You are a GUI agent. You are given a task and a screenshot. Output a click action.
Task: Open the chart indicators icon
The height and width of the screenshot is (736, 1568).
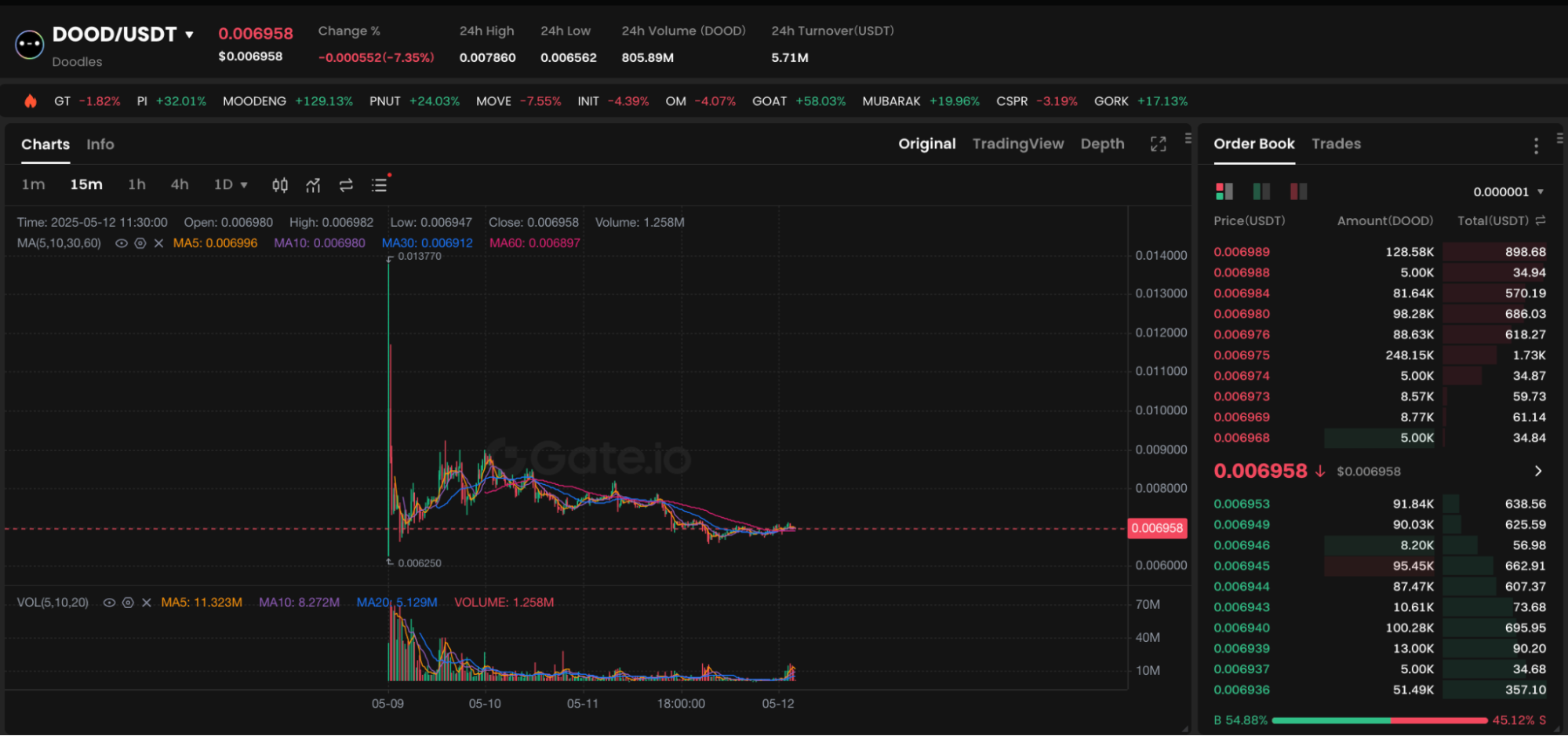313,185
